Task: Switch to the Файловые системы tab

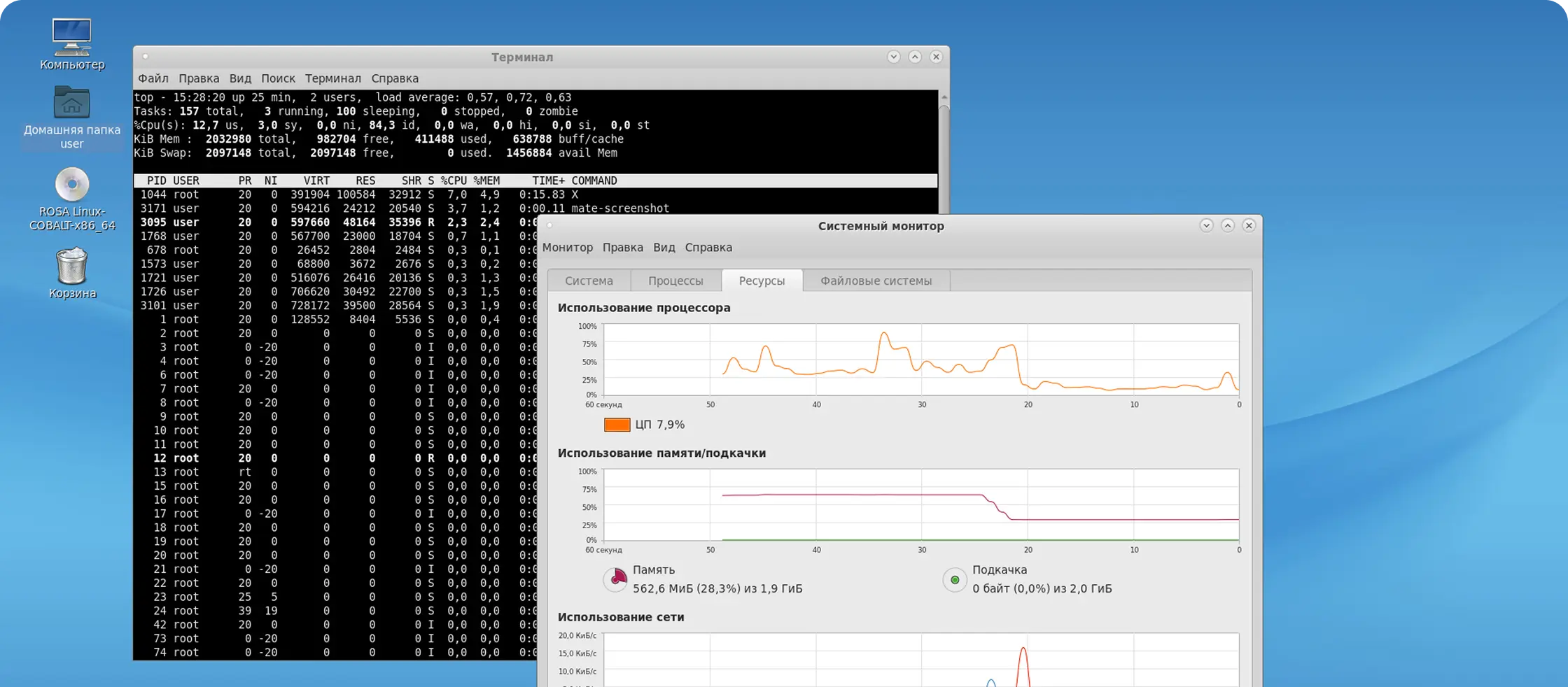Action: coord(876,281)
